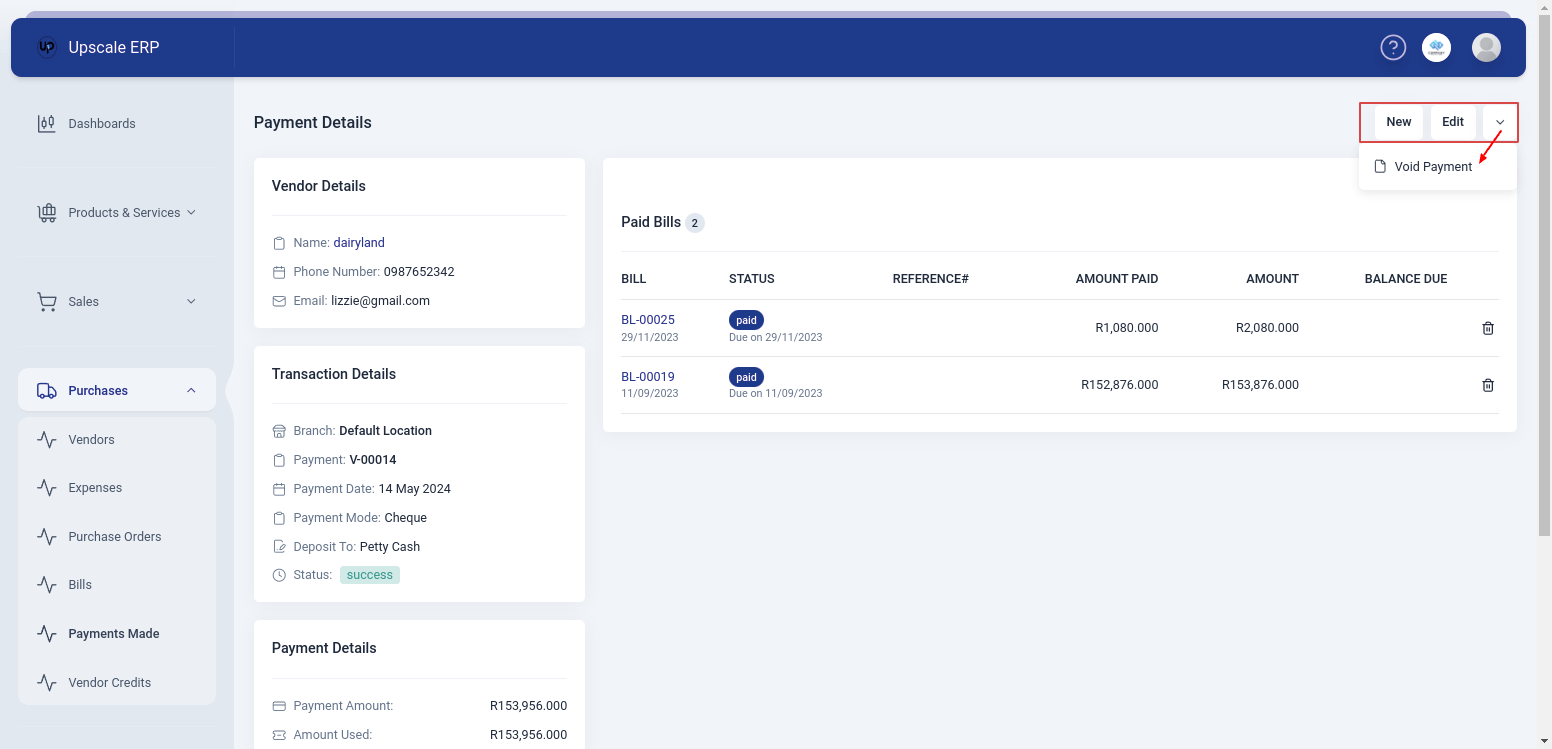Screen dimensions: 1552x749
Task: Click the New button
Action: click(x=1398, y=122)
